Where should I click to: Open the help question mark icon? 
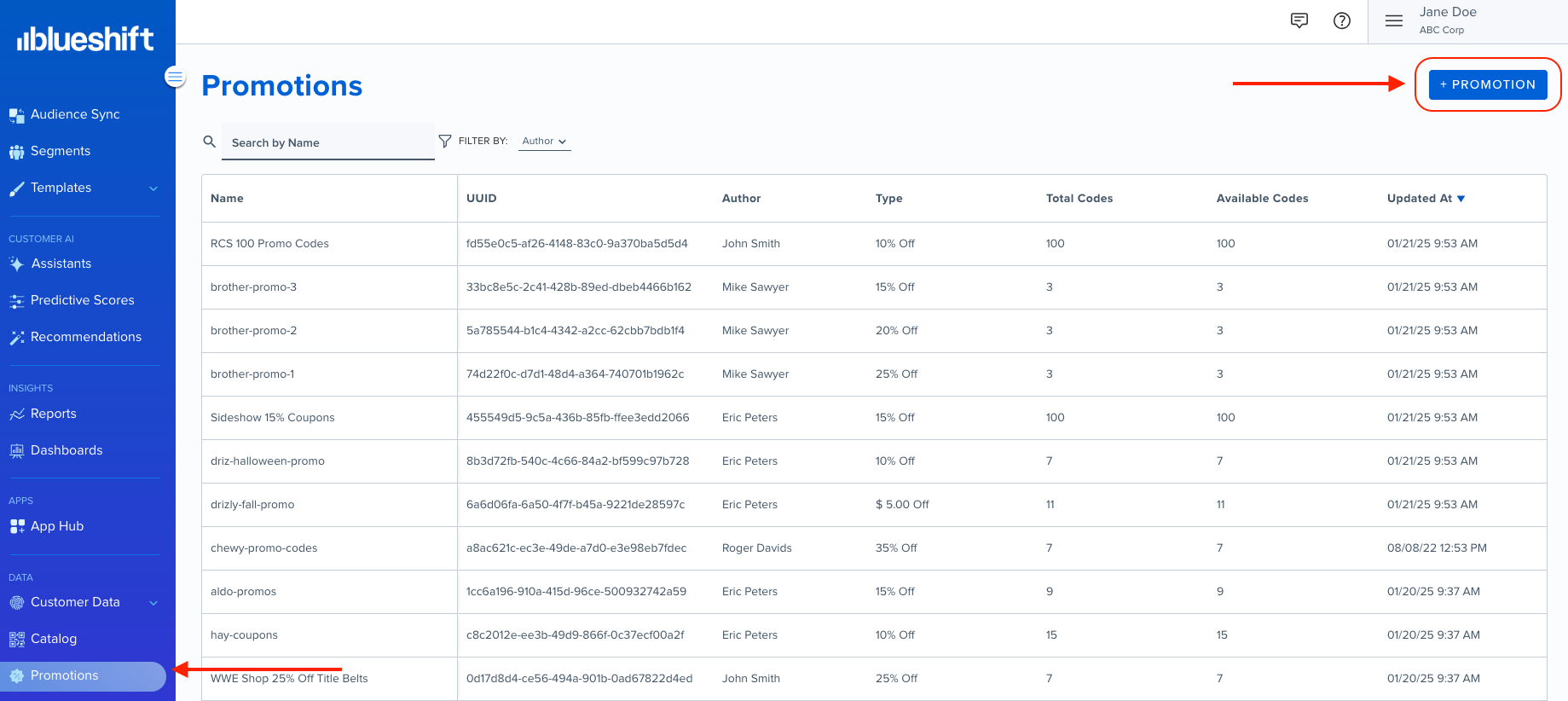click(x=1342, y=20)
